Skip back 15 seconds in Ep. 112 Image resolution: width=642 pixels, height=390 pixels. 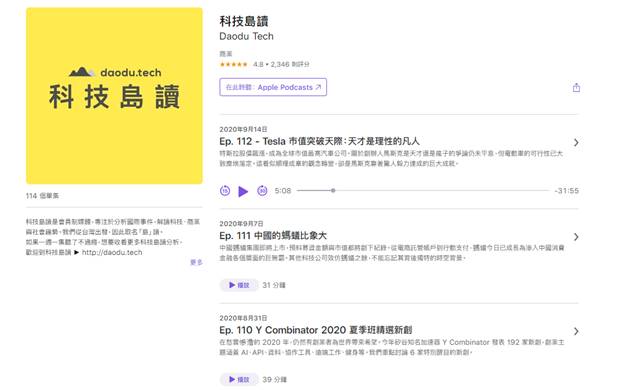pos(225,191)
